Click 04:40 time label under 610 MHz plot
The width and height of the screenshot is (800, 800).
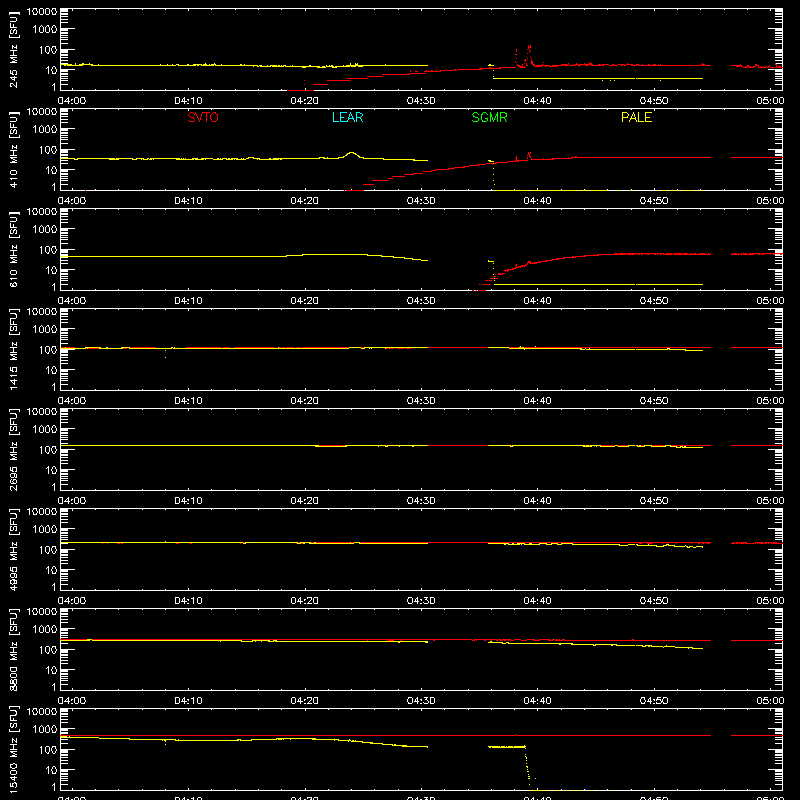click(x=537, y=301)
